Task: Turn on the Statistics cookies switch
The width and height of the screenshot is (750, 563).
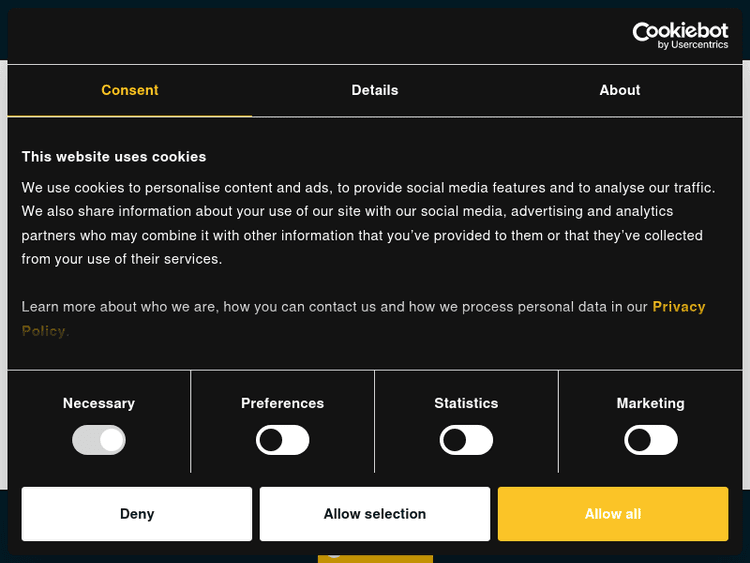Action: 467,440
